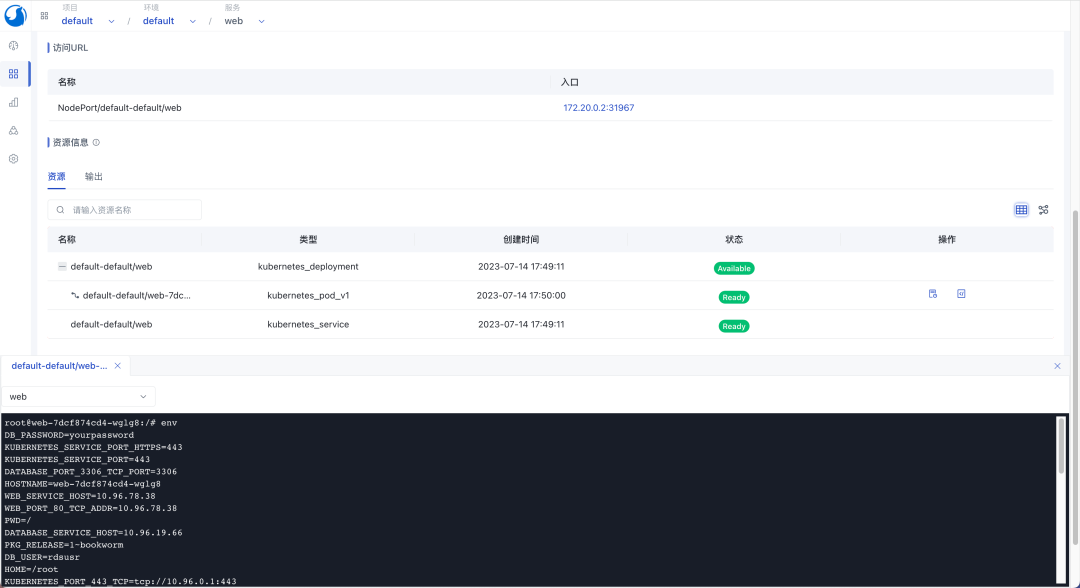This screenshot has height=588, width=1080.
Task: View logs for the web-7dc pod
Action: 933,294
